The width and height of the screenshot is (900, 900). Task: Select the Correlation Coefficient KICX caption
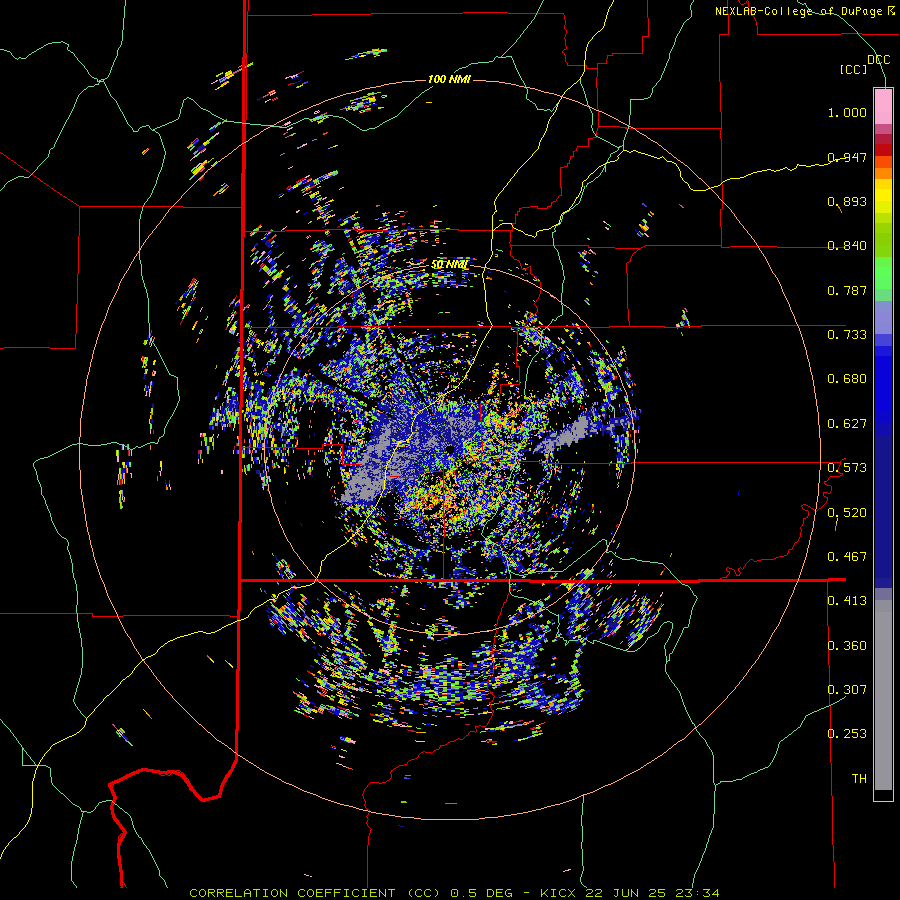point(455,893)
